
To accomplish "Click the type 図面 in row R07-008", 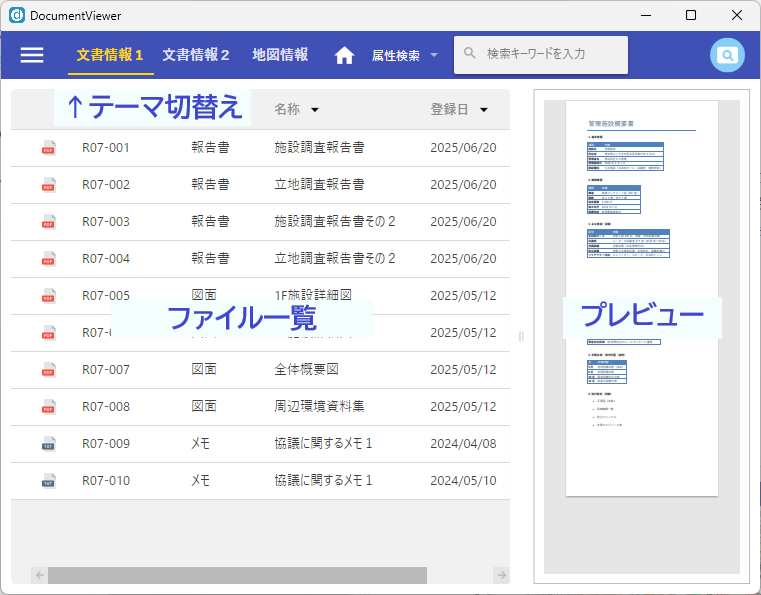I will (x=204, y=407).
